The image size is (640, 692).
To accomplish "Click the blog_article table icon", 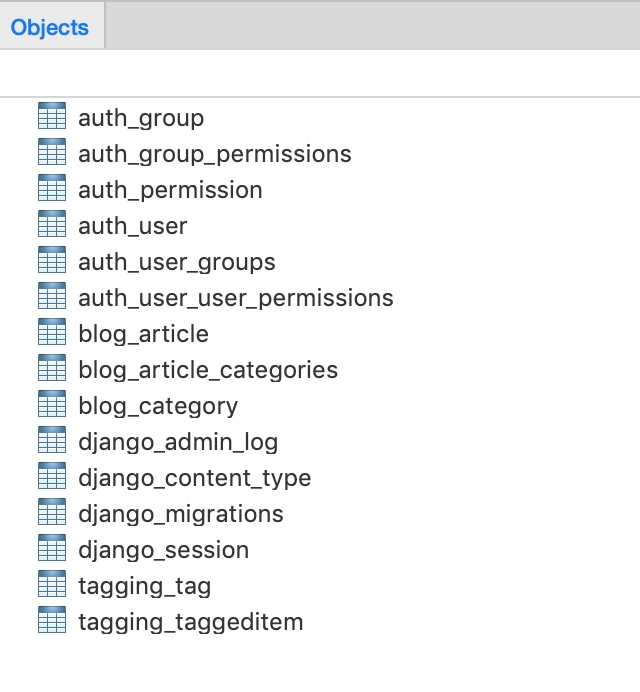I will tap(51, 334).
